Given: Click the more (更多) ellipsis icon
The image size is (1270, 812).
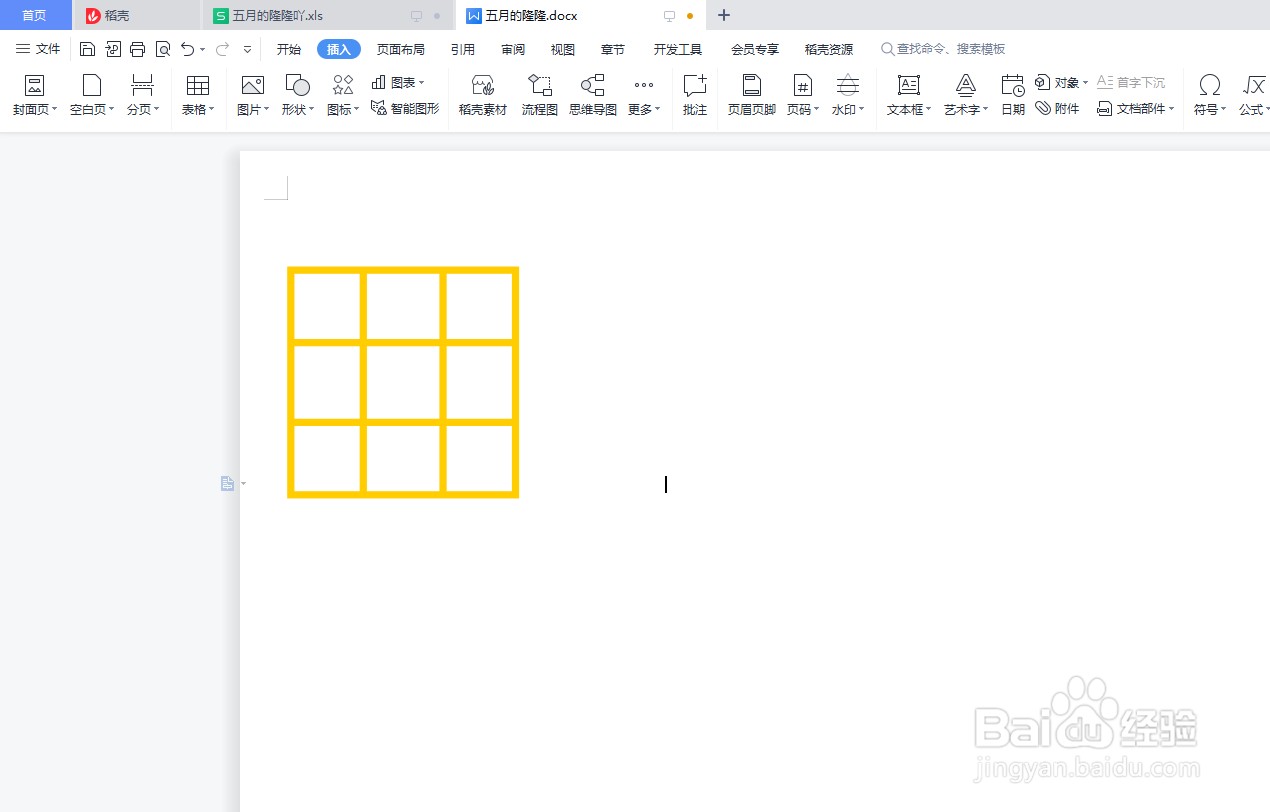Looking at the screenshot, I should click(644, 85).
